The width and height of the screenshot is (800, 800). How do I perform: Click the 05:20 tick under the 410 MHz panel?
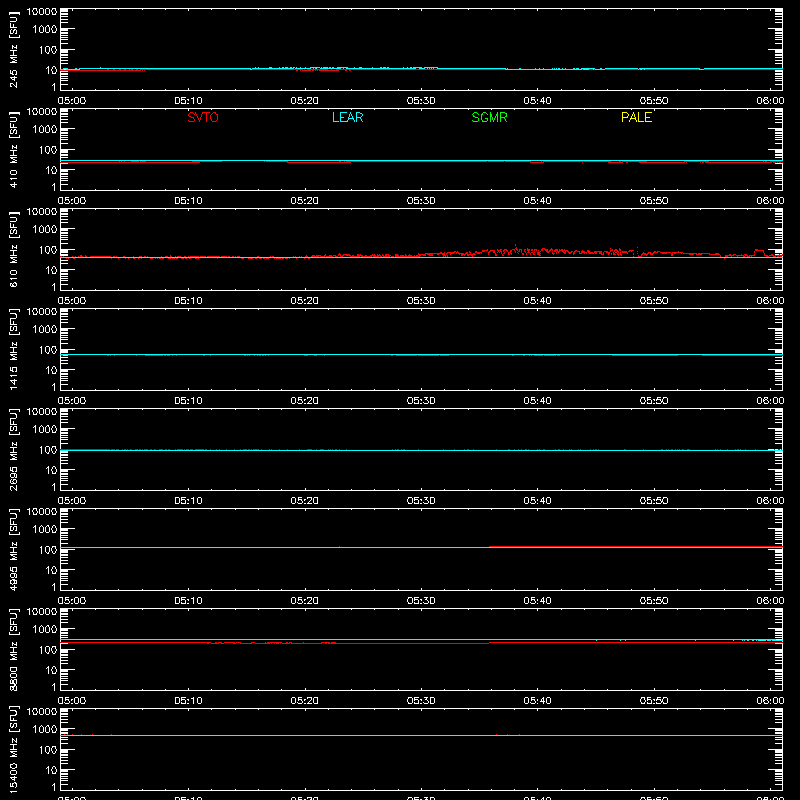tap(305, 201)
